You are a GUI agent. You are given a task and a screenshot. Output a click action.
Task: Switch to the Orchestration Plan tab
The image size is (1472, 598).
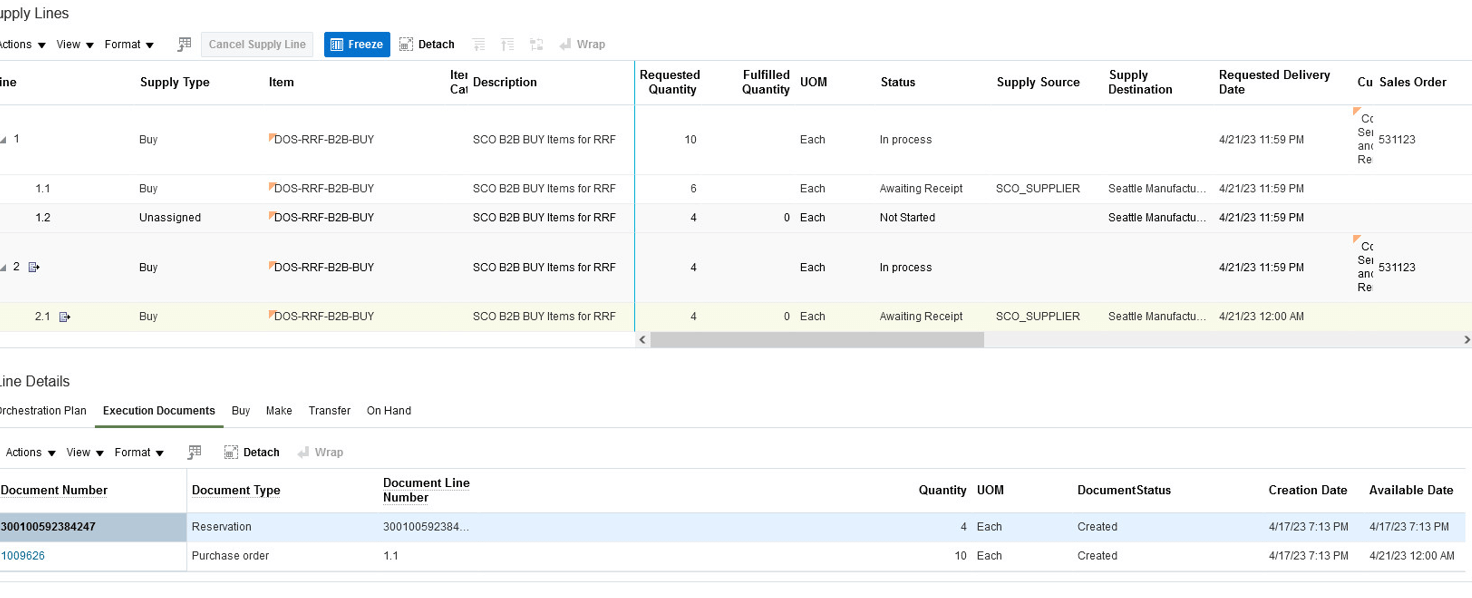coord(43,410)
